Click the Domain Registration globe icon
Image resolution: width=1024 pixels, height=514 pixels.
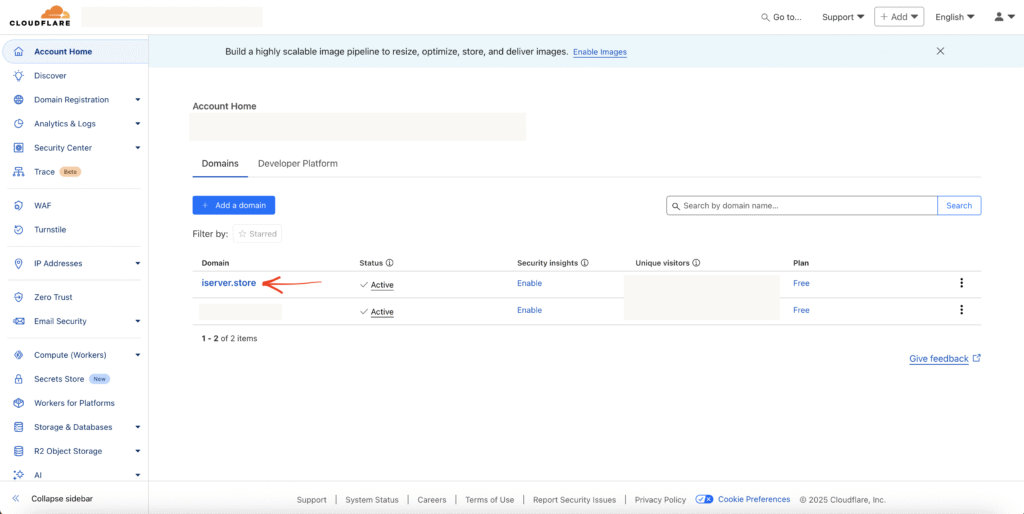[19, 100]
